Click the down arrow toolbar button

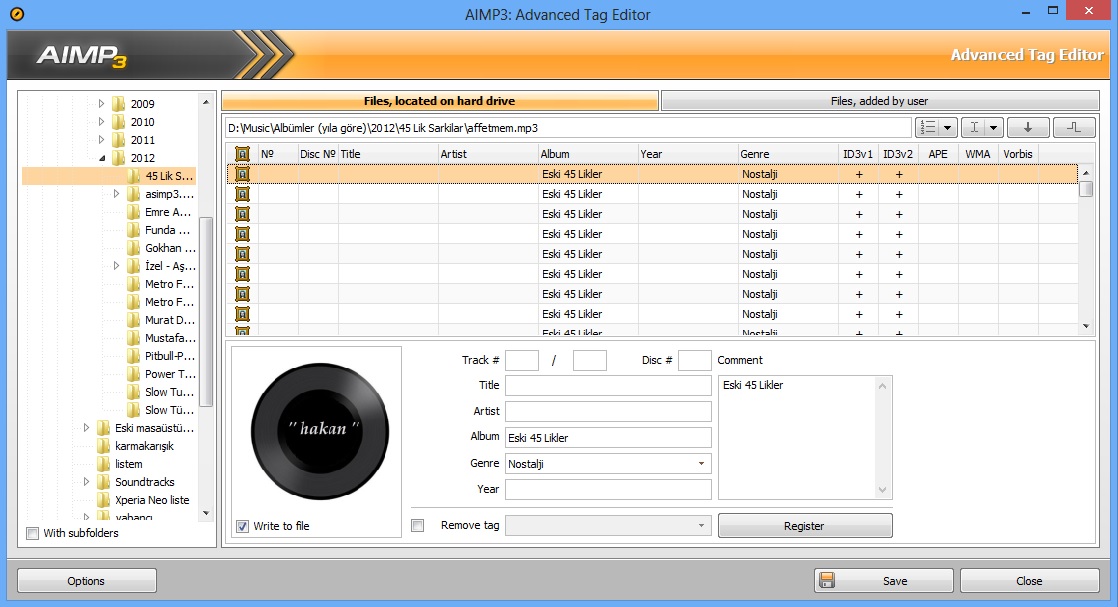click(1028, 128)
